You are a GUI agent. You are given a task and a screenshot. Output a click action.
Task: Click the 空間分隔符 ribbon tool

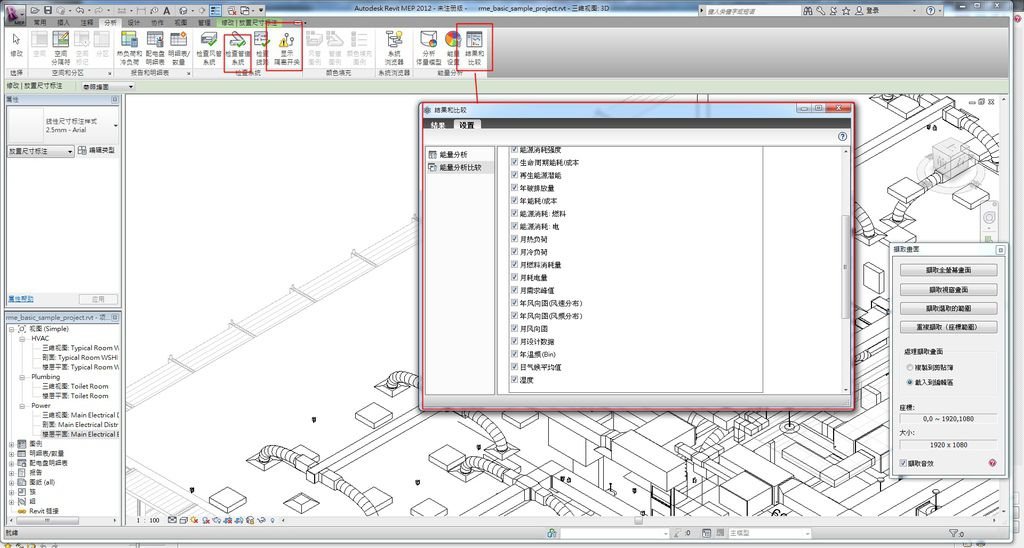(x=61, y=48)
